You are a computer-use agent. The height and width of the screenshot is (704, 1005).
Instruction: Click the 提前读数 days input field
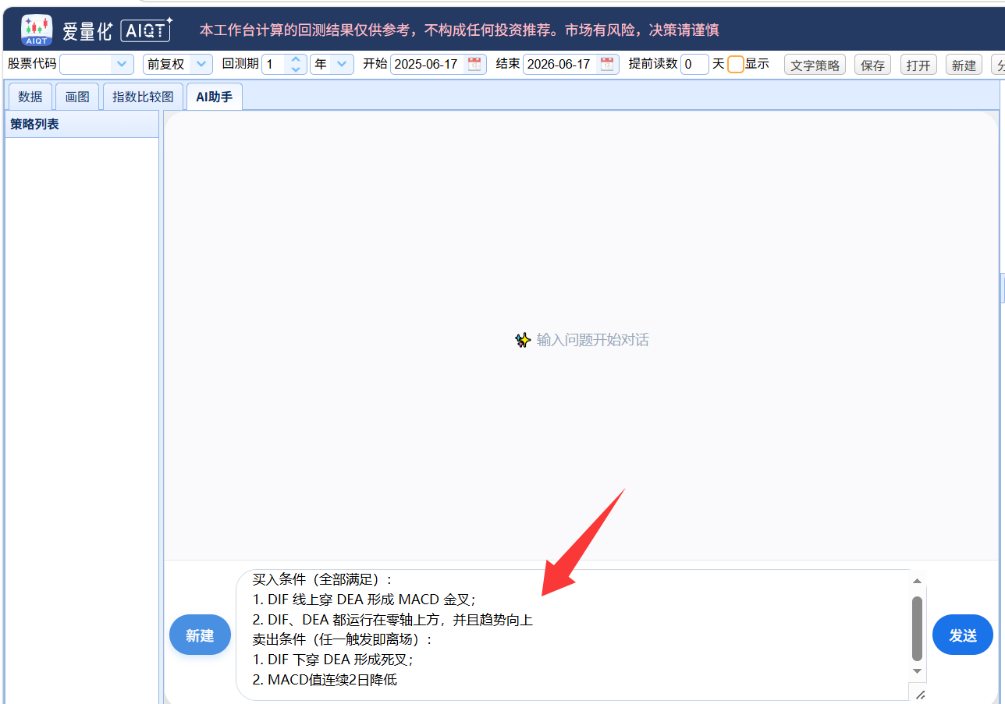[x=694, y=64]
